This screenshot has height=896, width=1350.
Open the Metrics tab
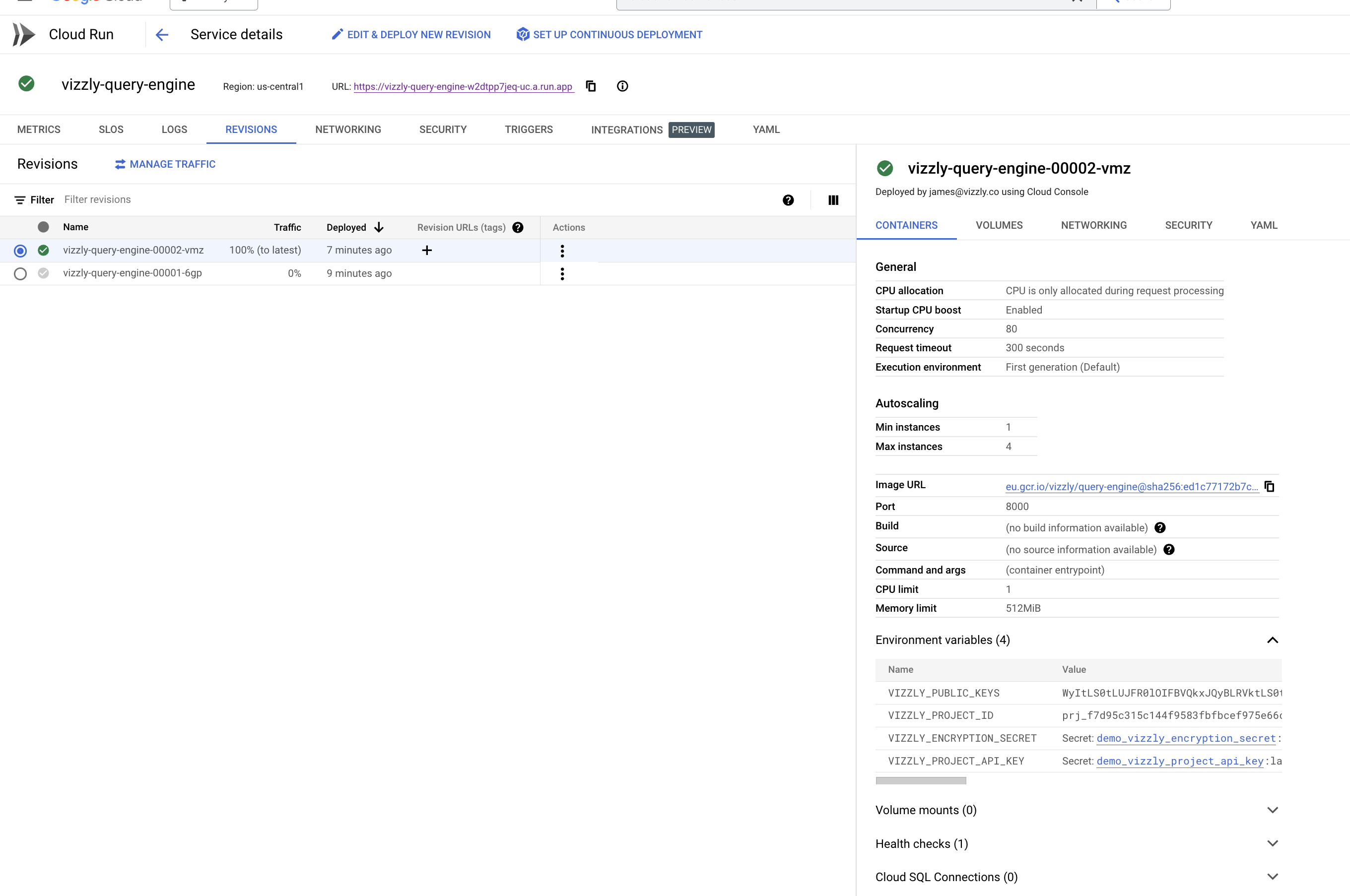click(x=39, y=129)
